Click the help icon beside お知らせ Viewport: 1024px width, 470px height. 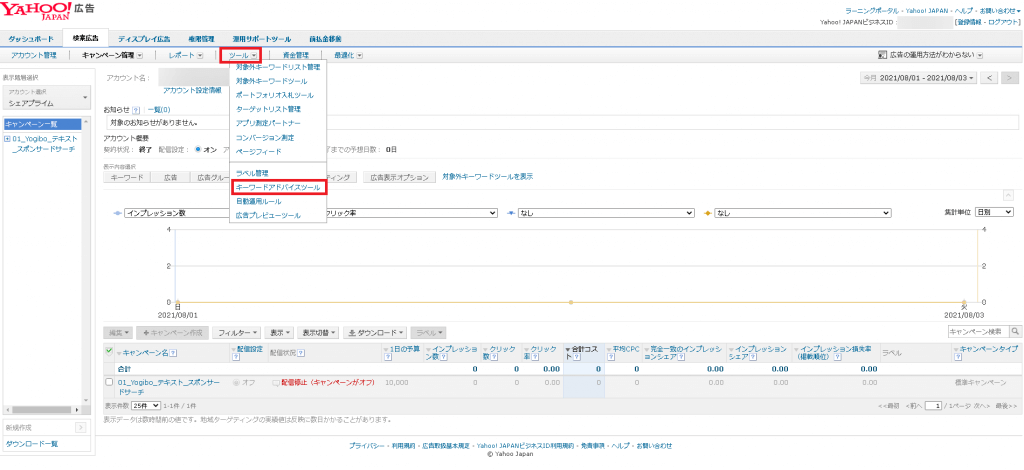click(x=136, y=110)
